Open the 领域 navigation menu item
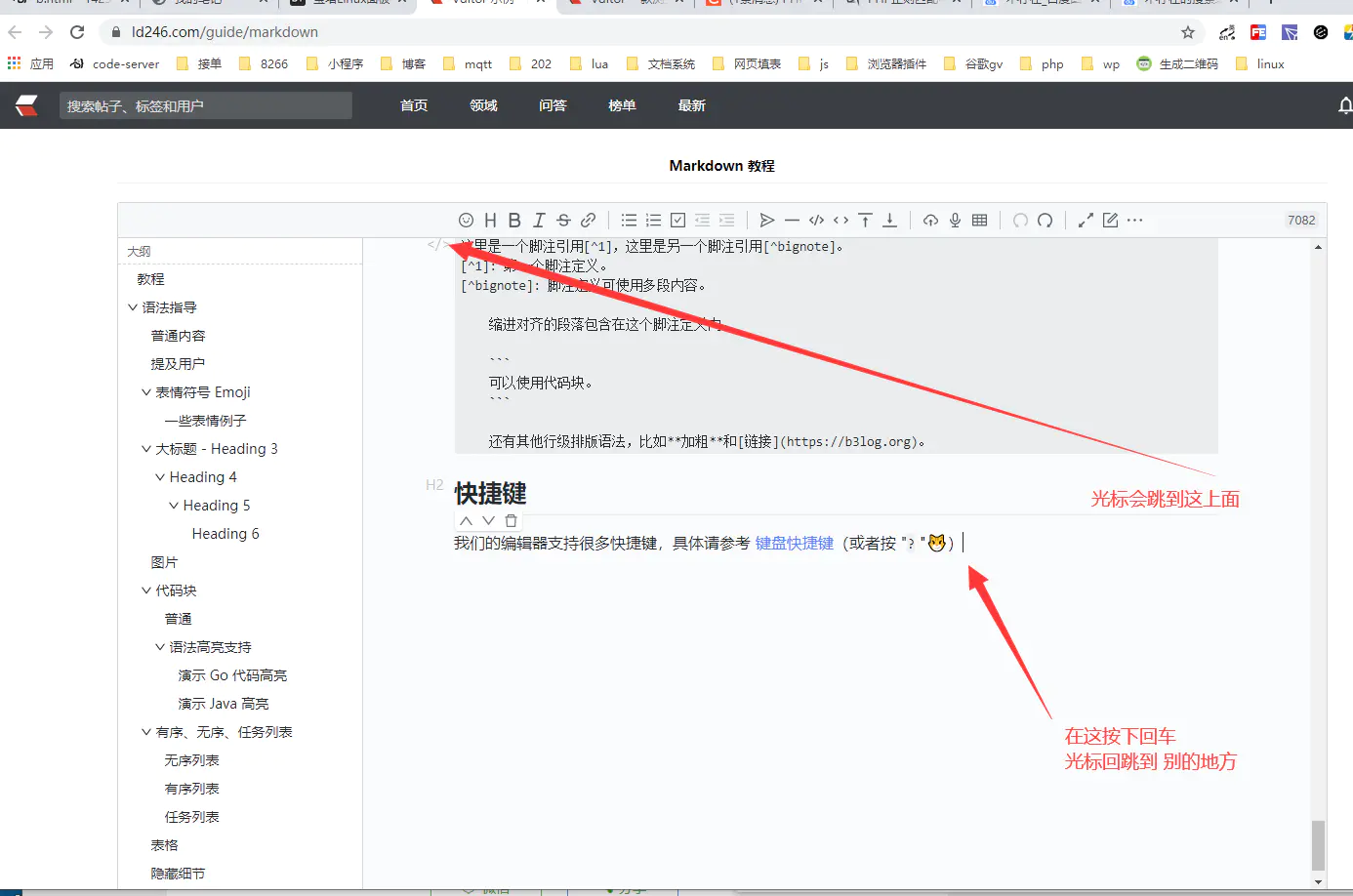Viewport: 1353px width, 896px height. 483,105
